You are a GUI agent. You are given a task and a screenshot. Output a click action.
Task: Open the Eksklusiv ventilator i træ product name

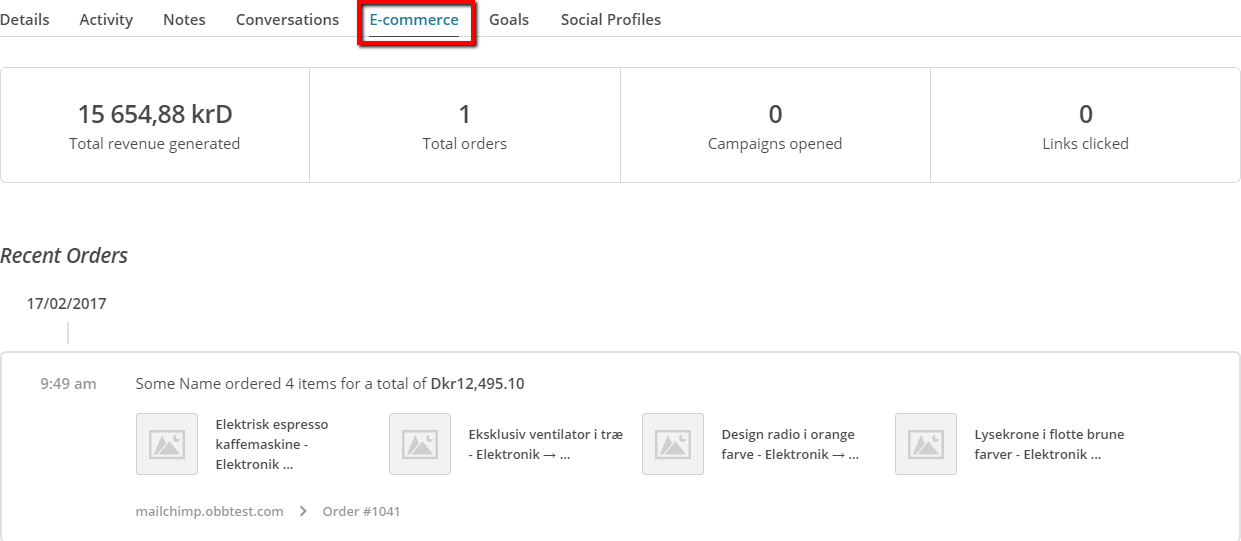545,444
